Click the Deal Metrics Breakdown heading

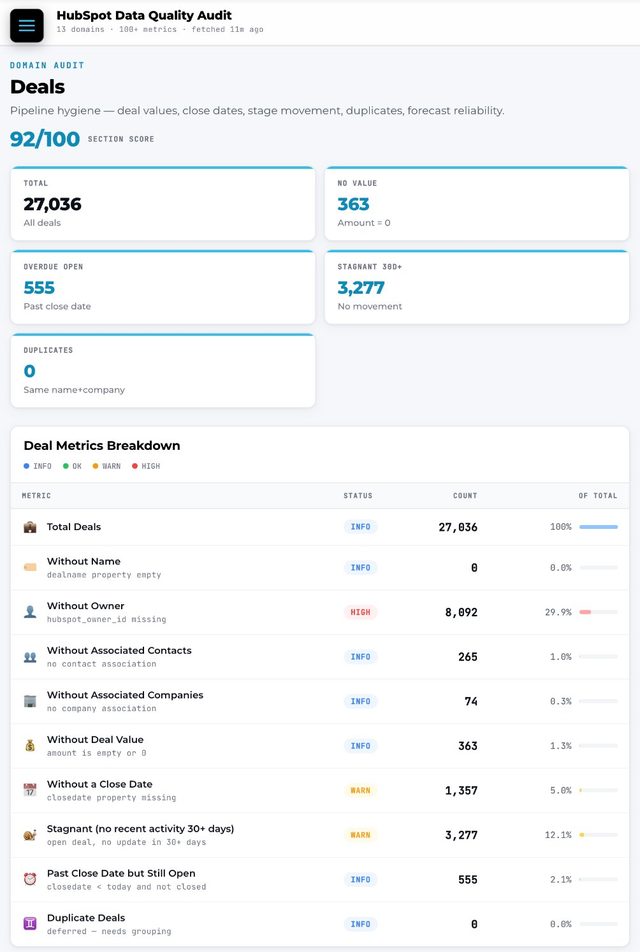pyautogui.click(x=102, y=446)
